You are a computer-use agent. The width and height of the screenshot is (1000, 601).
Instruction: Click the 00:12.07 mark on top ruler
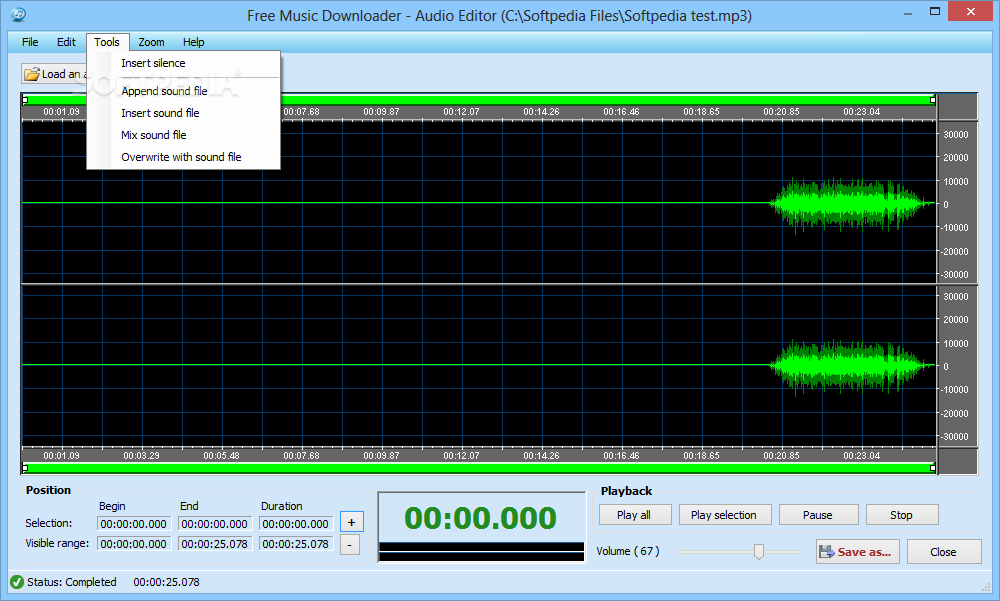point(461,112)
